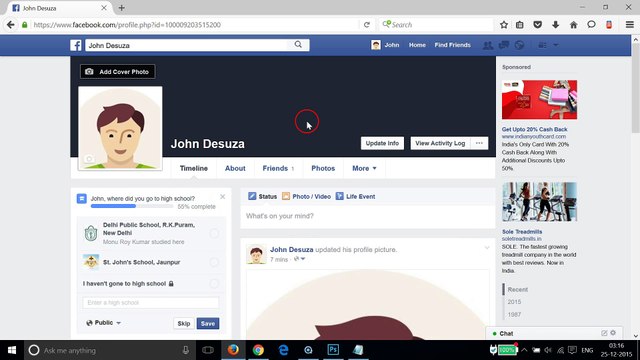The image size is (640, 360).
Task: Bookmark this page with star icon
Action: (504, 25)
